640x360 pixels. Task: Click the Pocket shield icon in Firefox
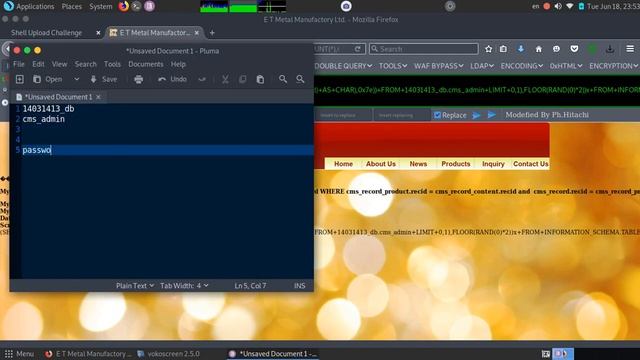pyautogui.click(x=574, y=49)
